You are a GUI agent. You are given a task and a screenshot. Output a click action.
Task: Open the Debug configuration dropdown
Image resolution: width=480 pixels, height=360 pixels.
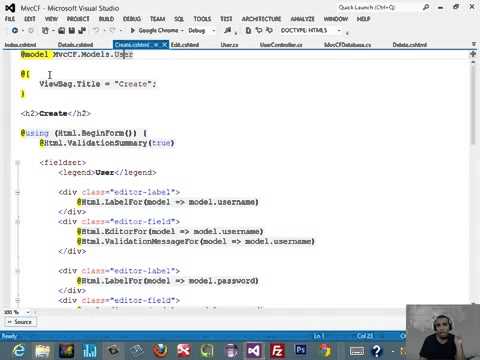[x=214, y=31]
